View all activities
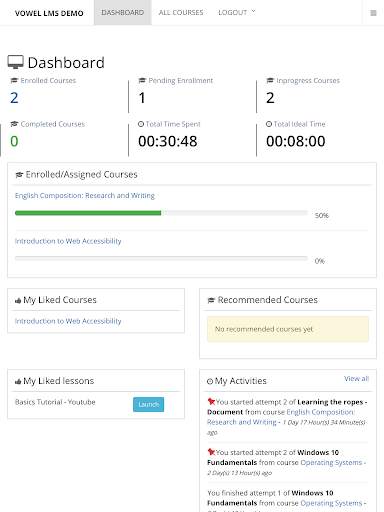Viewport: 384px width, 512px height. (357, 379)
